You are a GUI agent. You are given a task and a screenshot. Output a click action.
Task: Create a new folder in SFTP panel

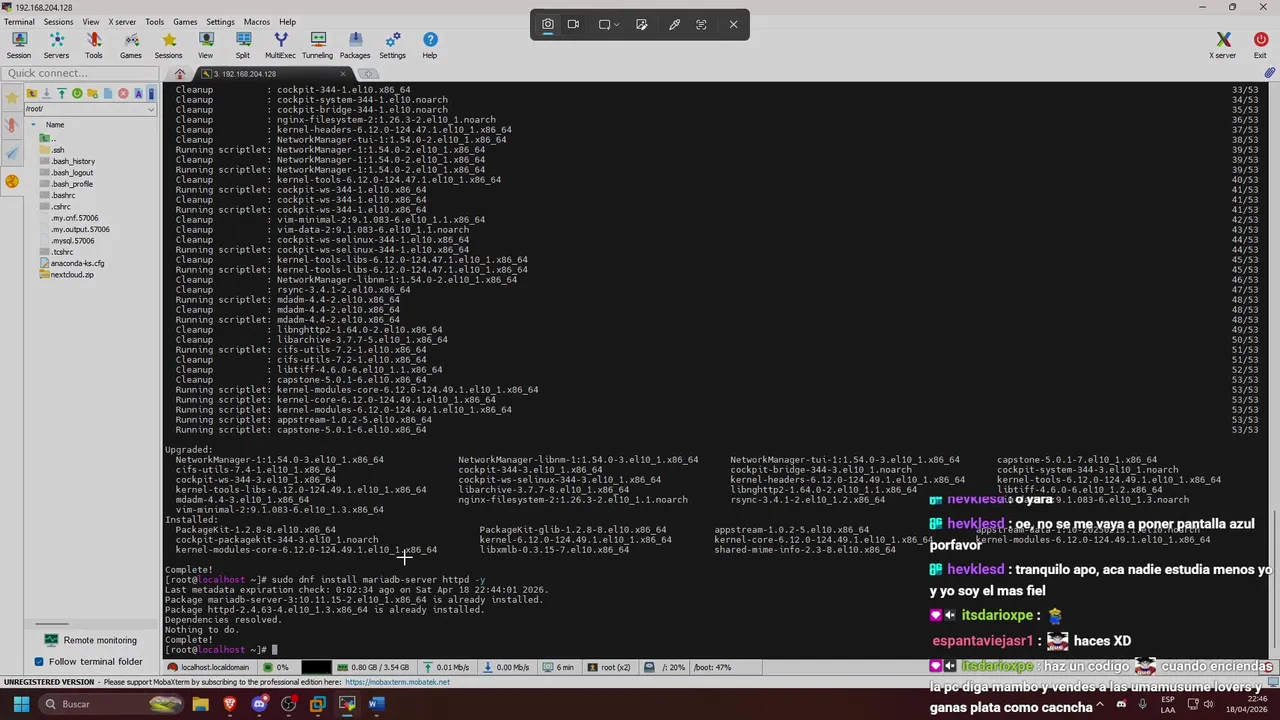tap(92, 93)
